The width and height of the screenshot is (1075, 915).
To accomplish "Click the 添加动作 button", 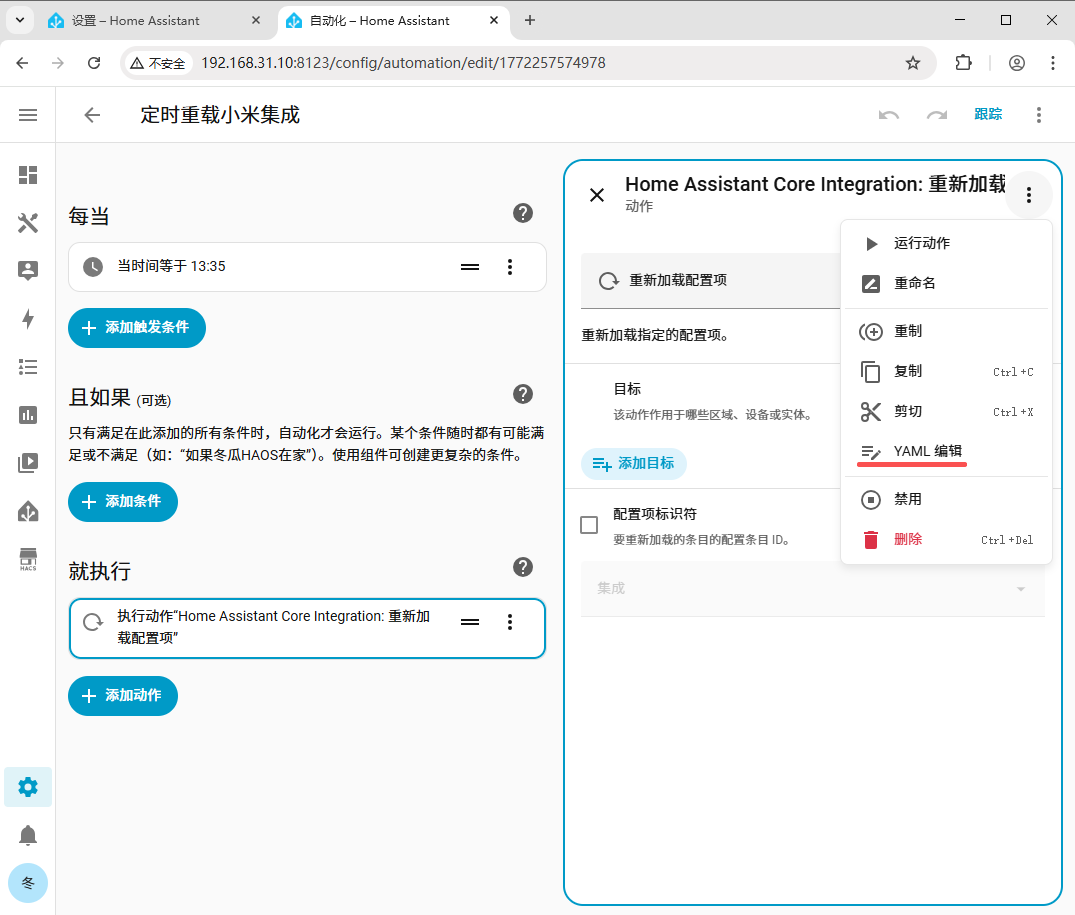I will point(123,696).
